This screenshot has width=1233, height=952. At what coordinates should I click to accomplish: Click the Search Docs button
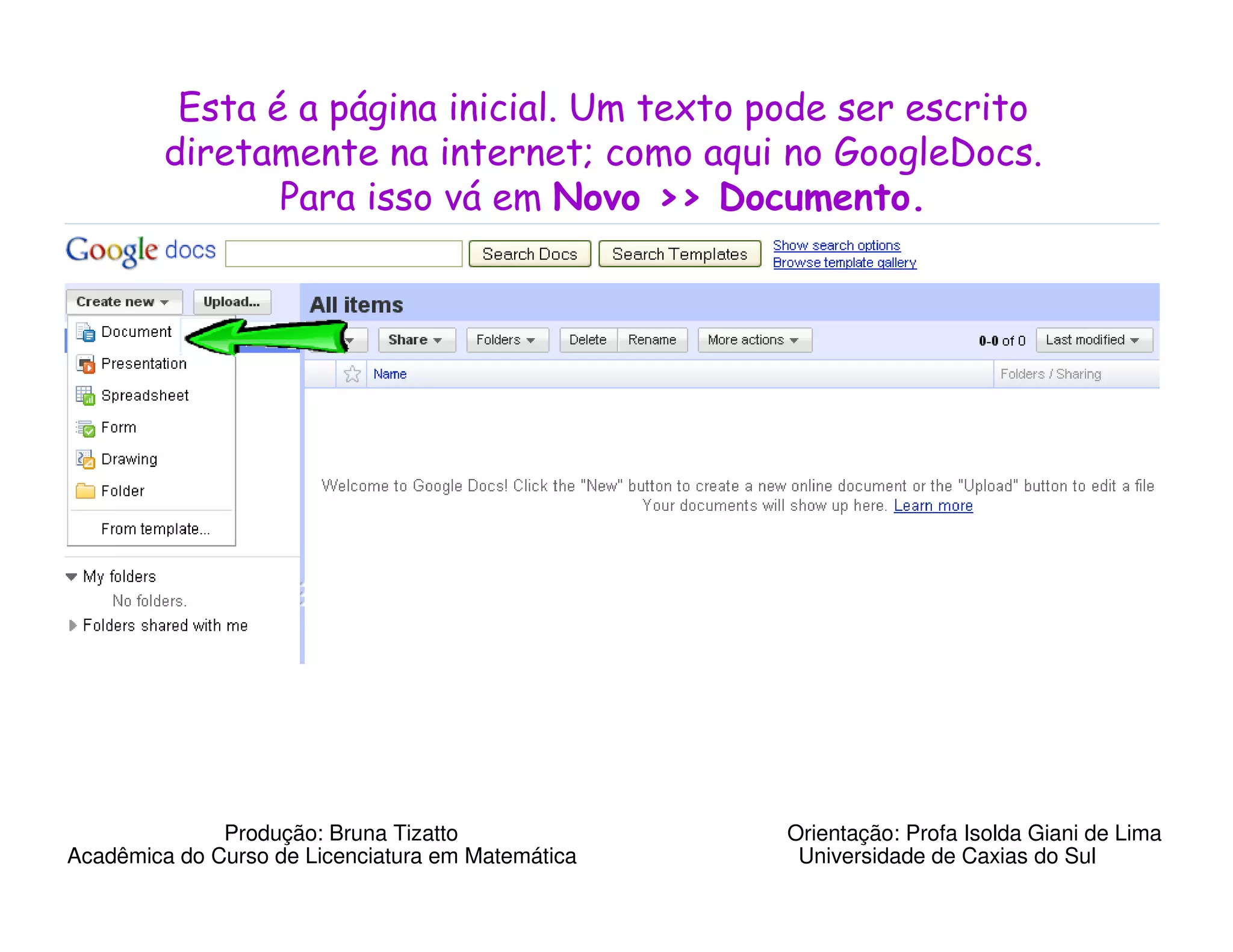click(x=530, y=254)
